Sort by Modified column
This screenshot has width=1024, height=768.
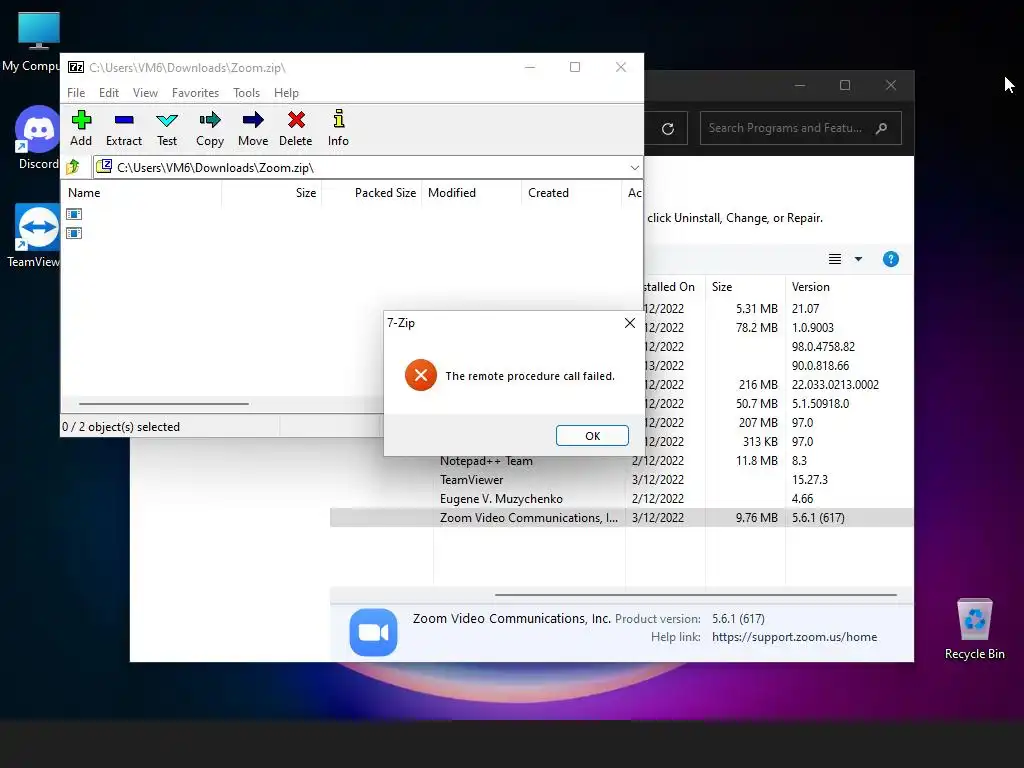click(472, 193)
